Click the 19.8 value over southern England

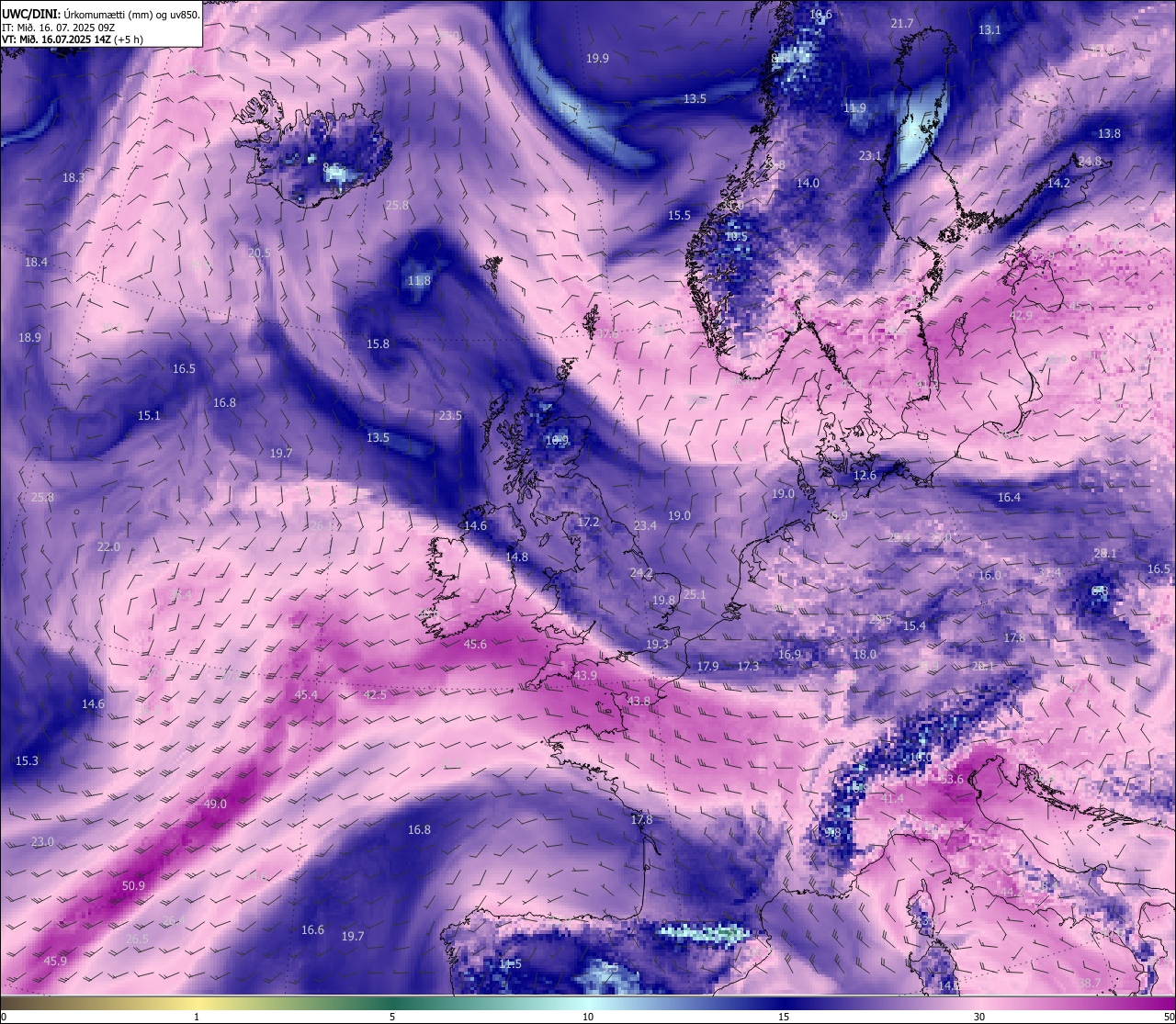[x=663, y=600]
